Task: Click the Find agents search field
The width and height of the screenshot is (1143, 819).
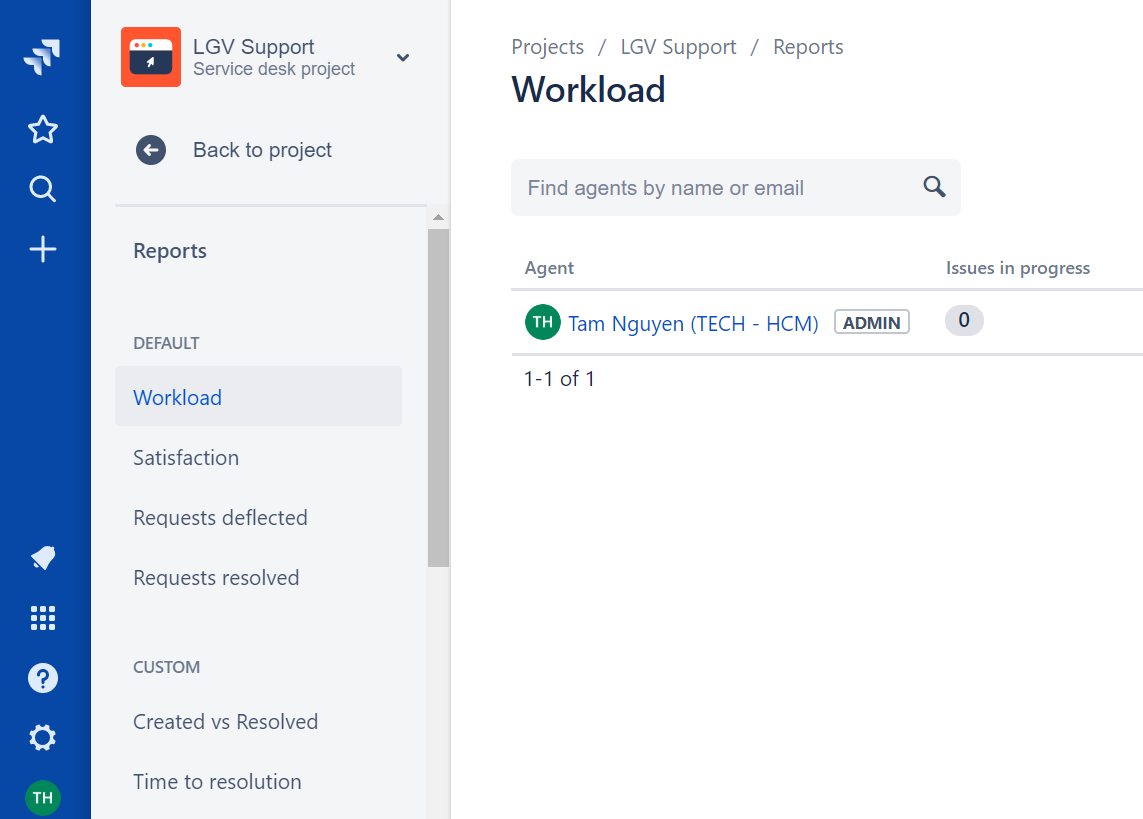Action: 715,188
